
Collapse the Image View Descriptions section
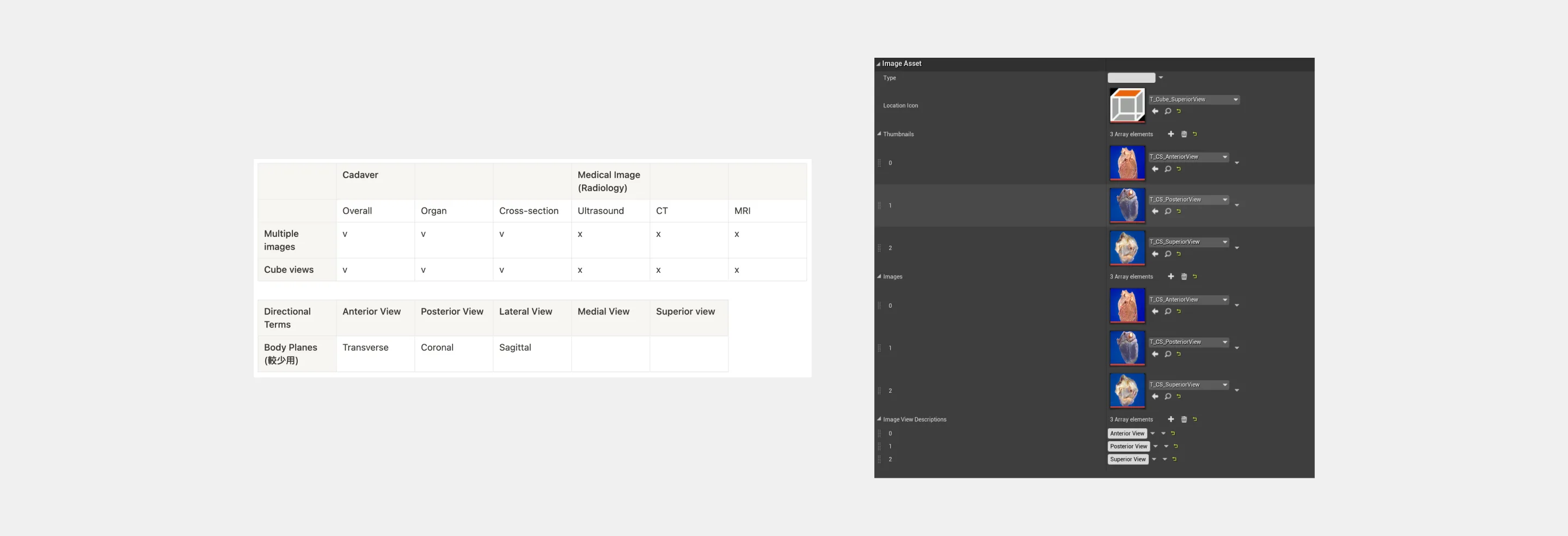point(879,419)
